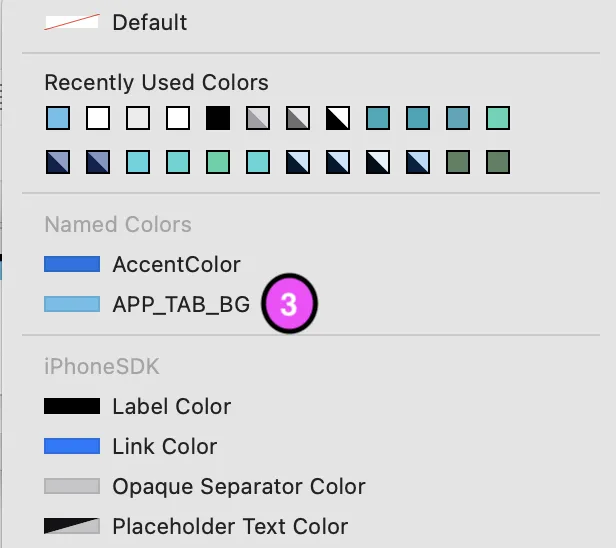Select Placeholder Text Color option

coord(230,527)
